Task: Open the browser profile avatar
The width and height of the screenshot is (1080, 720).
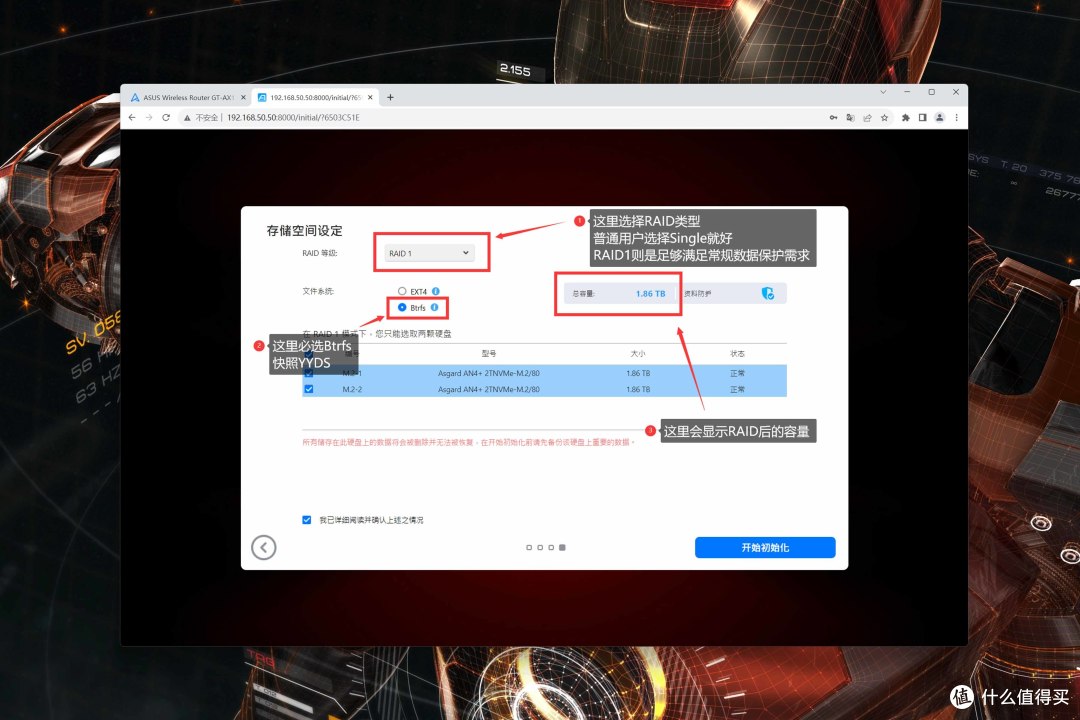Action: pyautogui.click(x=939, y=118)
